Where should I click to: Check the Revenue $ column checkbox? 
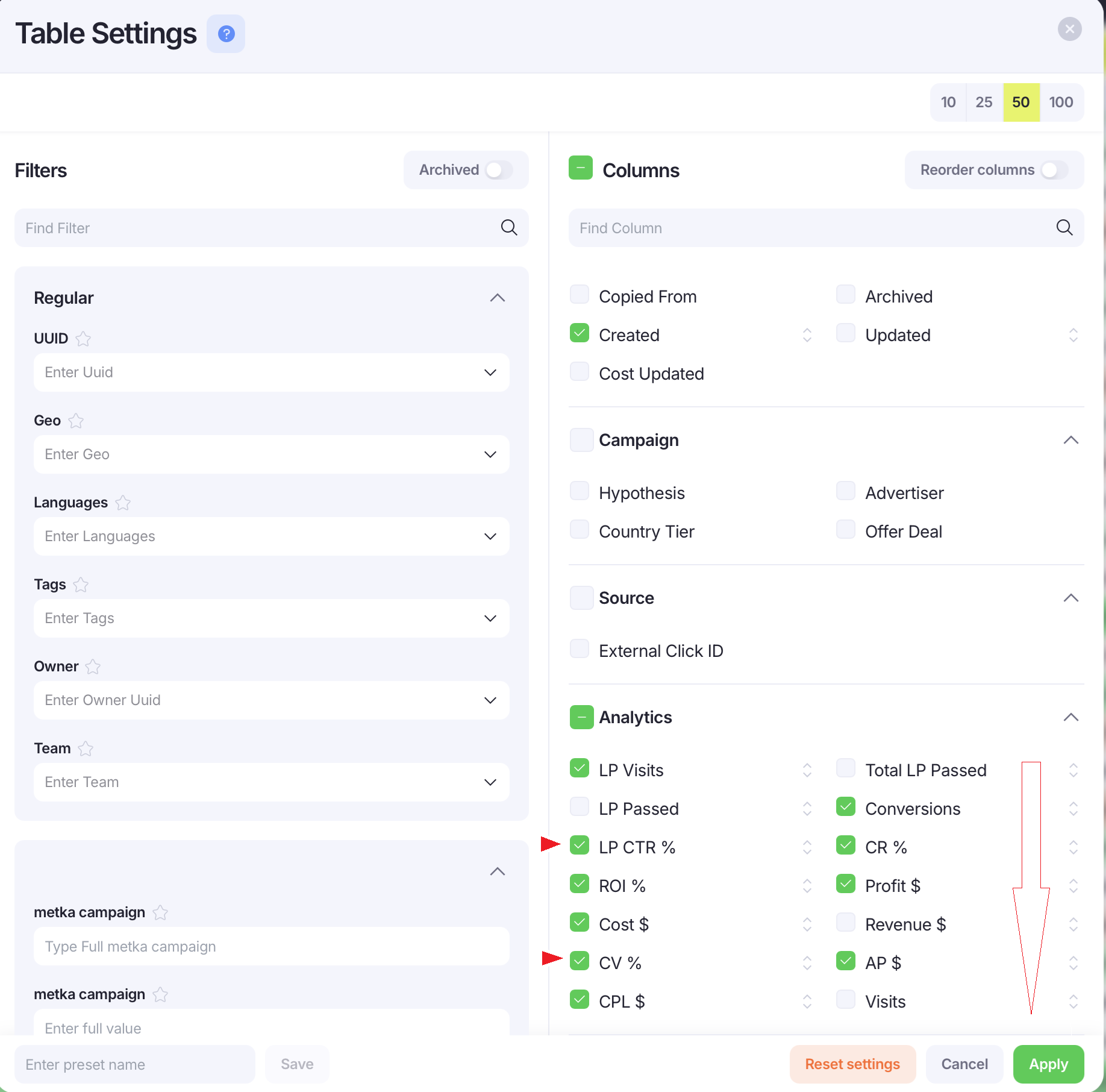tap(846, 923)
